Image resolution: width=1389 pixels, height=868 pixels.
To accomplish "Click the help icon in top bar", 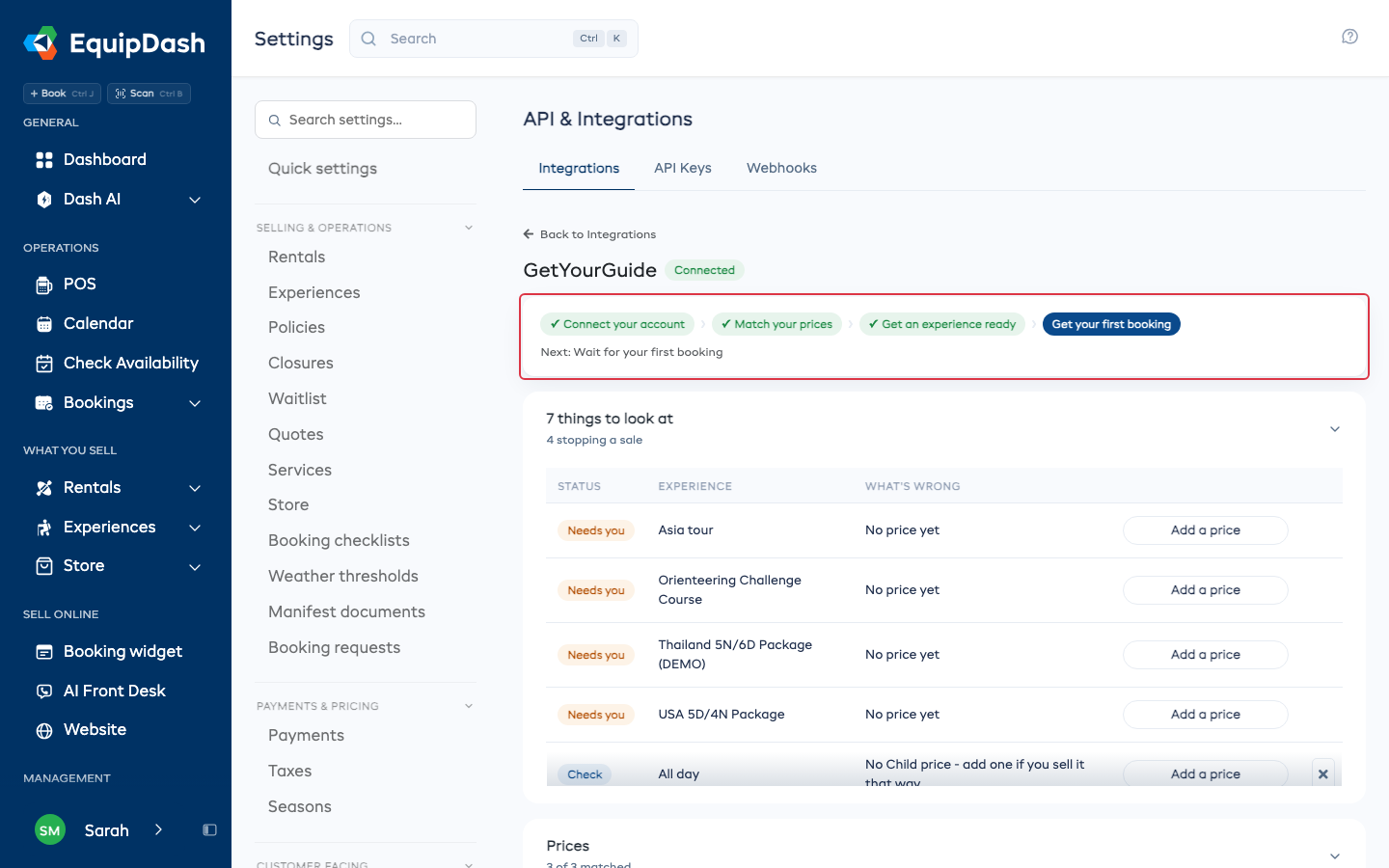I will (1349, 37).
